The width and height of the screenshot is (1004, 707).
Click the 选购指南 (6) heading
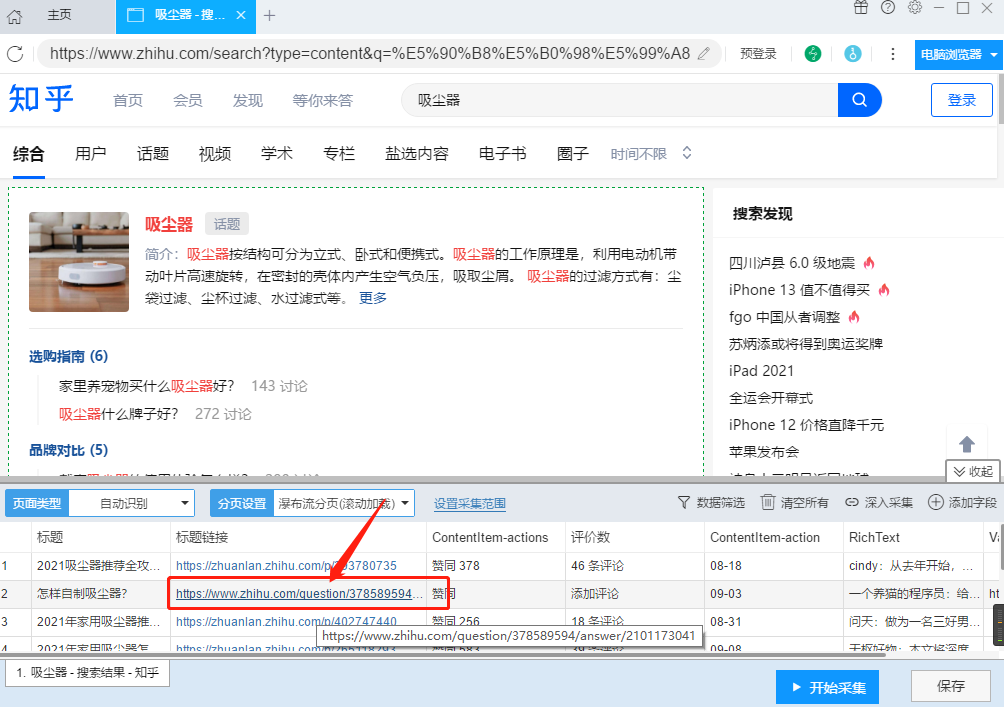click(x=69, y=356)
